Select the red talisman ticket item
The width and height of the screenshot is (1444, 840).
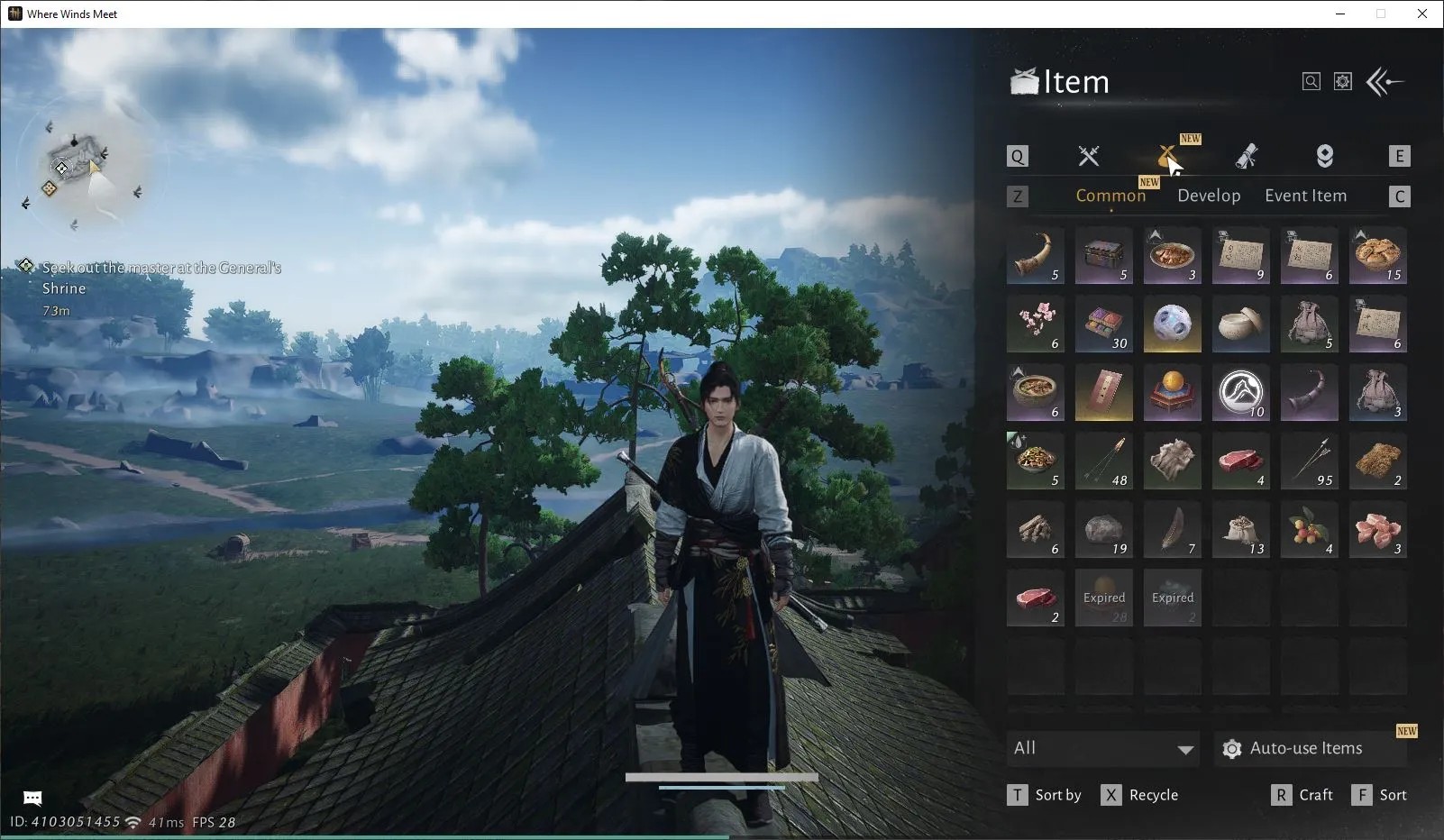tap(1104, 392)
